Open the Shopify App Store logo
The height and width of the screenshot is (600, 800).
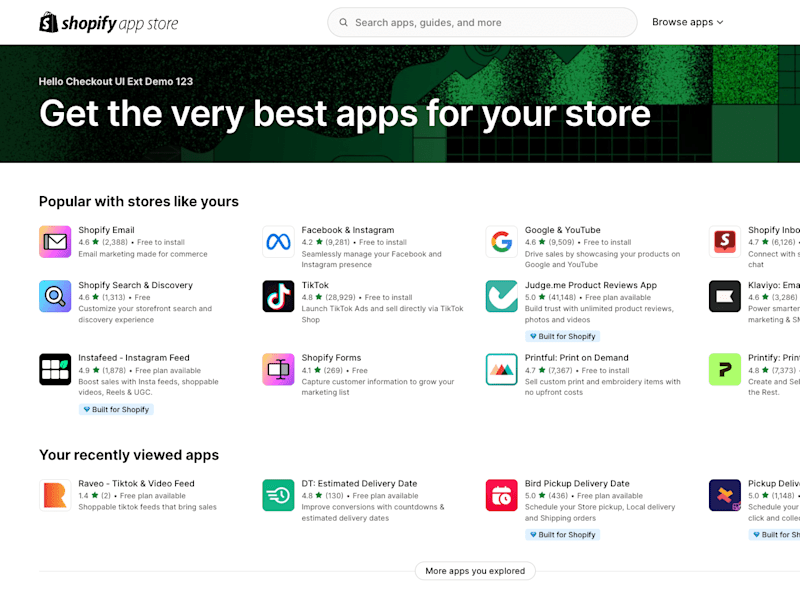[x=109, y=22]
